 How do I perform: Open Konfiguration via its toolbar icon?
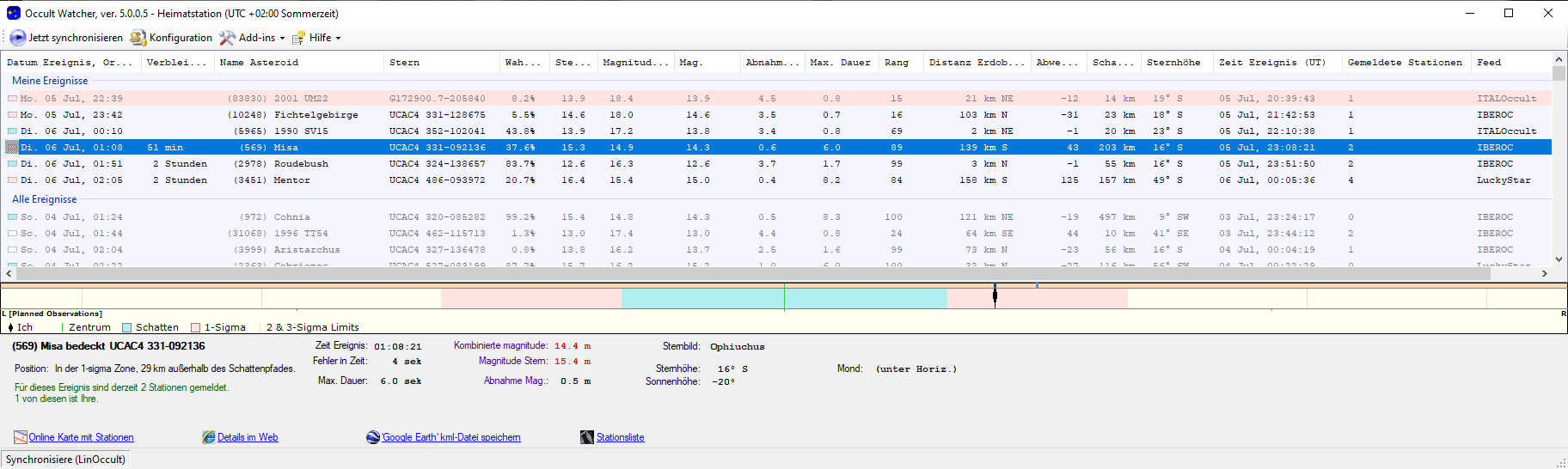pos(138,38)
